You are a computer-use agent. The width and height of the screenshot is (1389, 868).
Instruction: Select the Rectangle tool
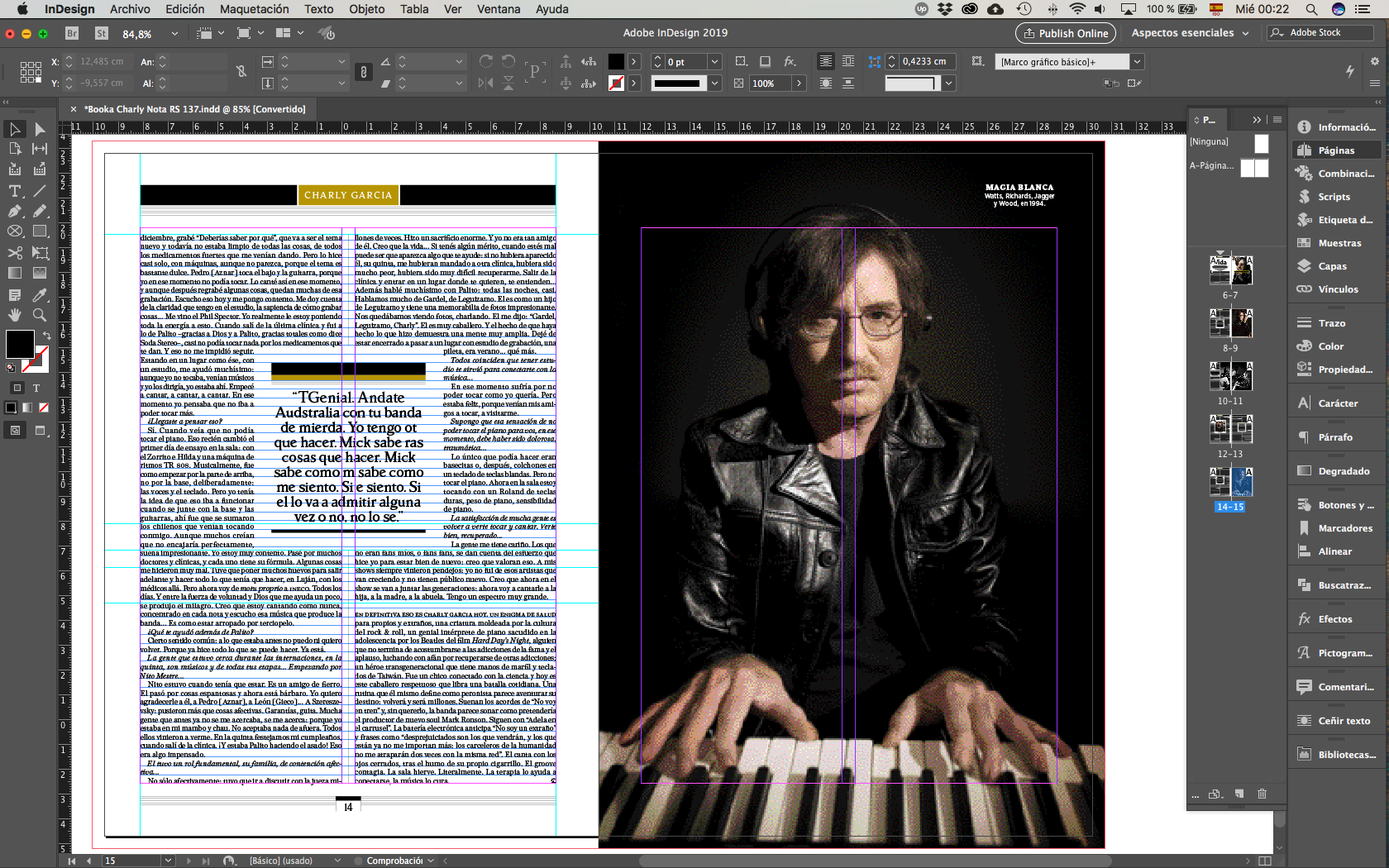pos(40,231)
